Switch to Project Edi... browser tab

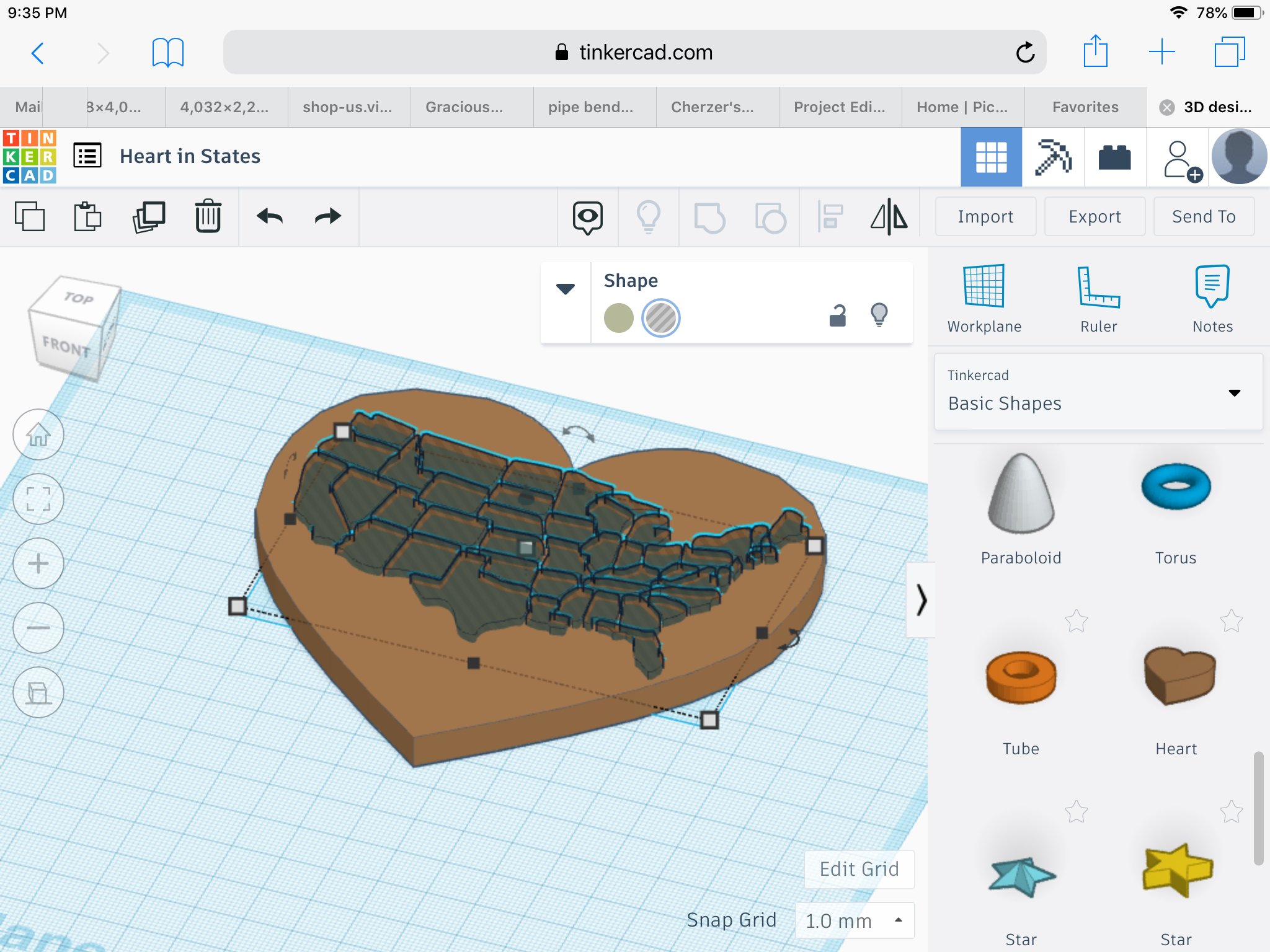point(839,107)
